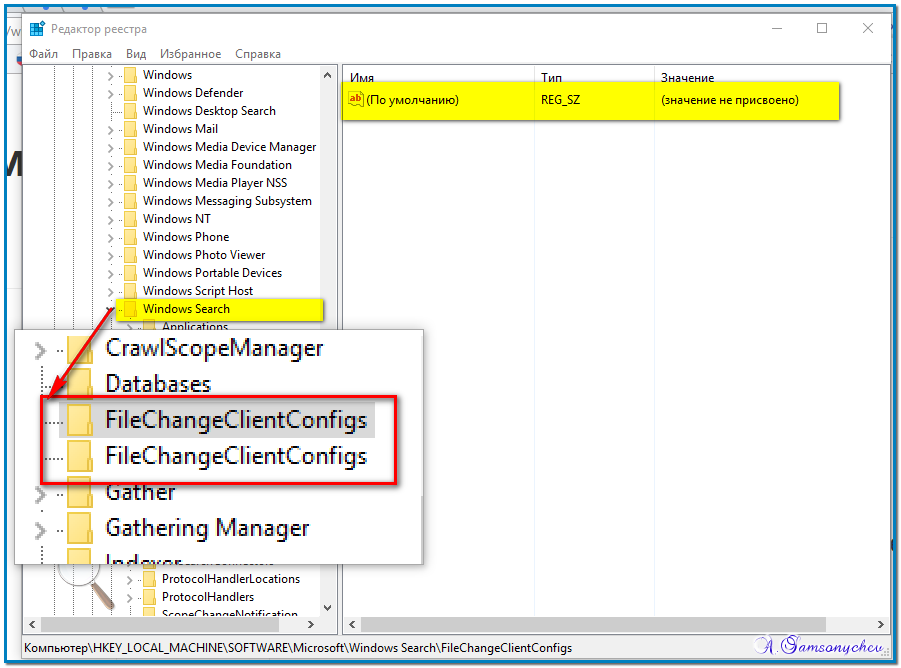This screenshot has width=901, height=668.
Task: Select the Windows Search folder icon
Action: point(131,308)
